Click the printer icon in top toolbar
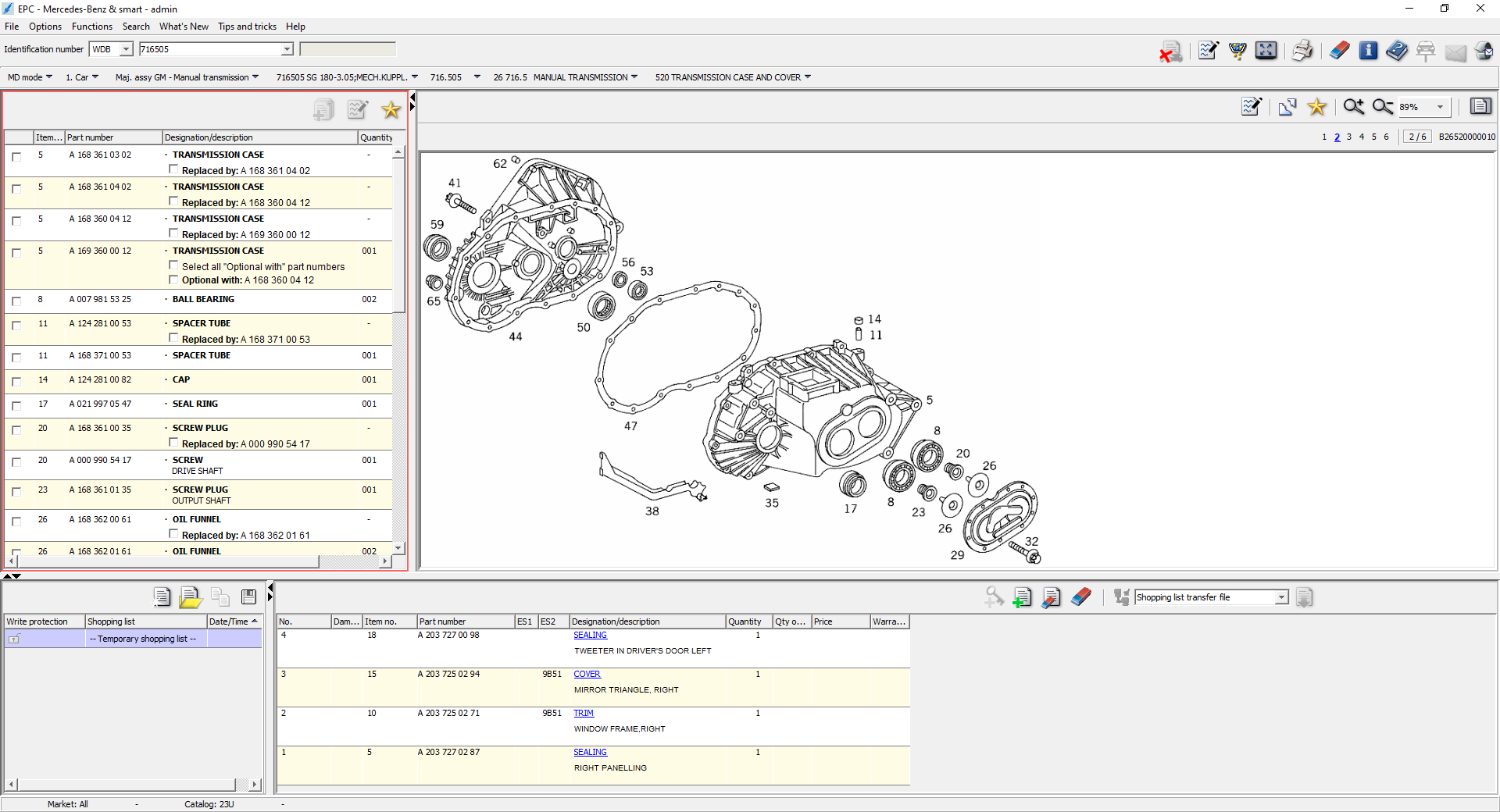This screenshot has height=812, width=1500. coord(1302,51)
